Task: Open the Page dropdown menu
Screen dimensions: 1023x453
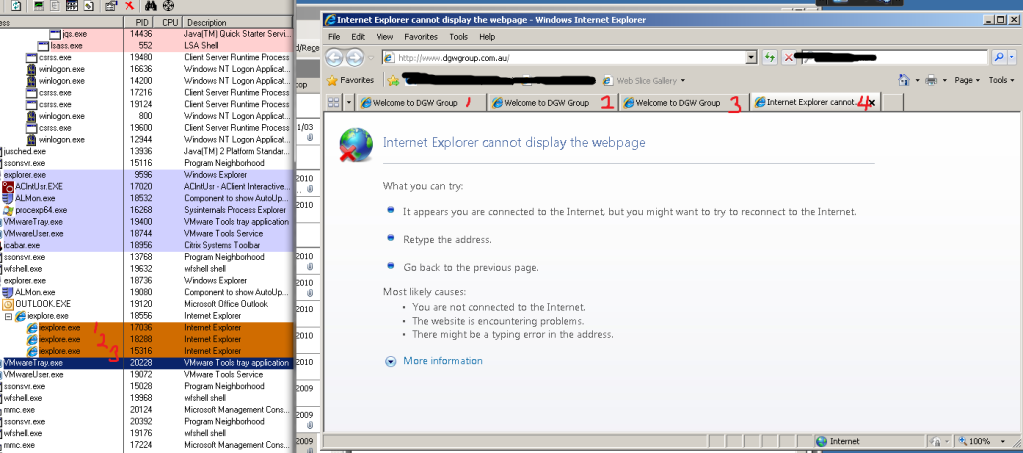Action: pos(967,80)
